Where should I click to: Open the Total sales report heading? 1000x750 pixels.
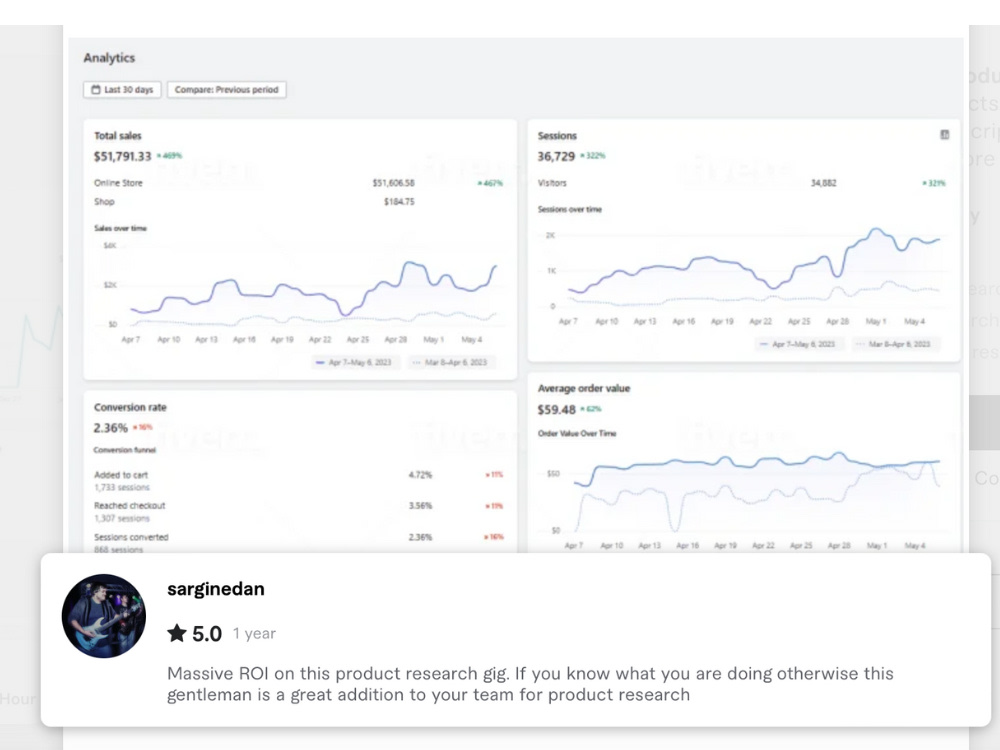(x=117, y=136)
